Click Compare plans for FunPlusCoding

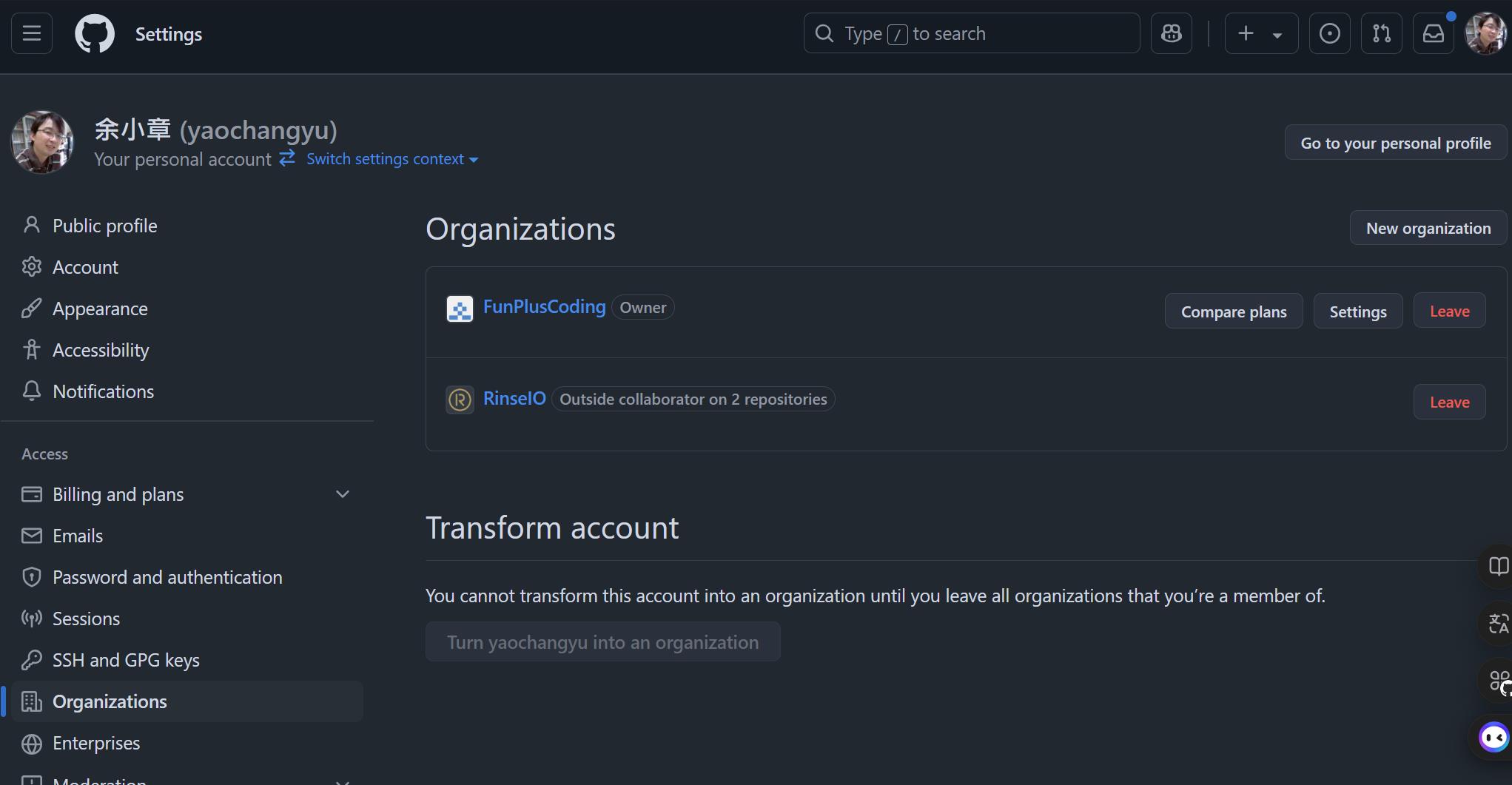click(1234, 311)
